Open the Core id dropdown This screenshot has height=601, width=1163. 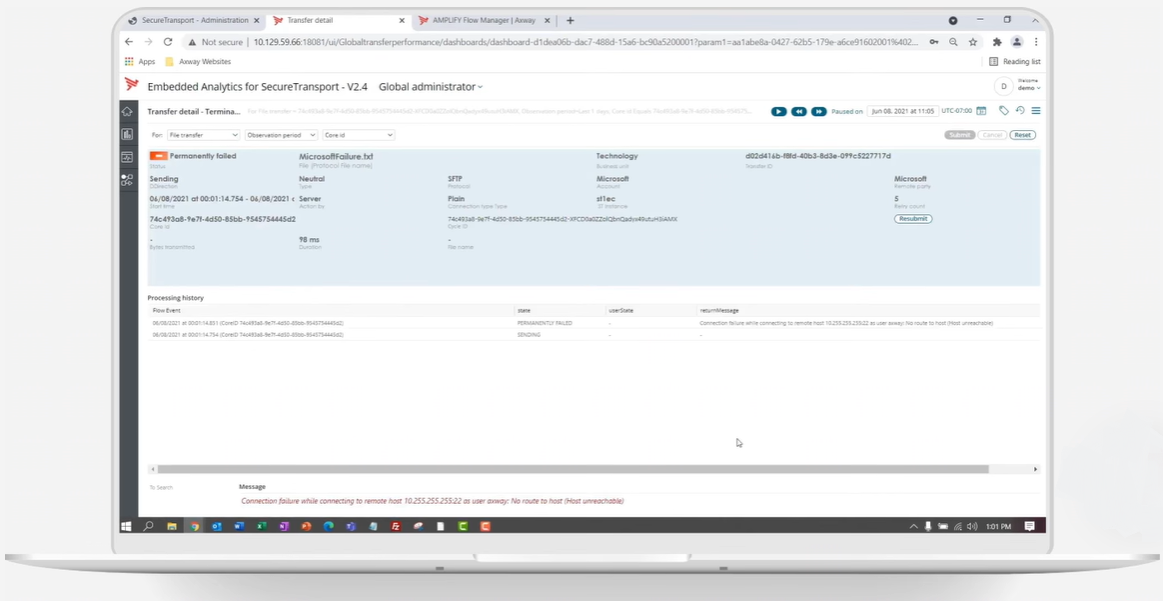(358, 135)
